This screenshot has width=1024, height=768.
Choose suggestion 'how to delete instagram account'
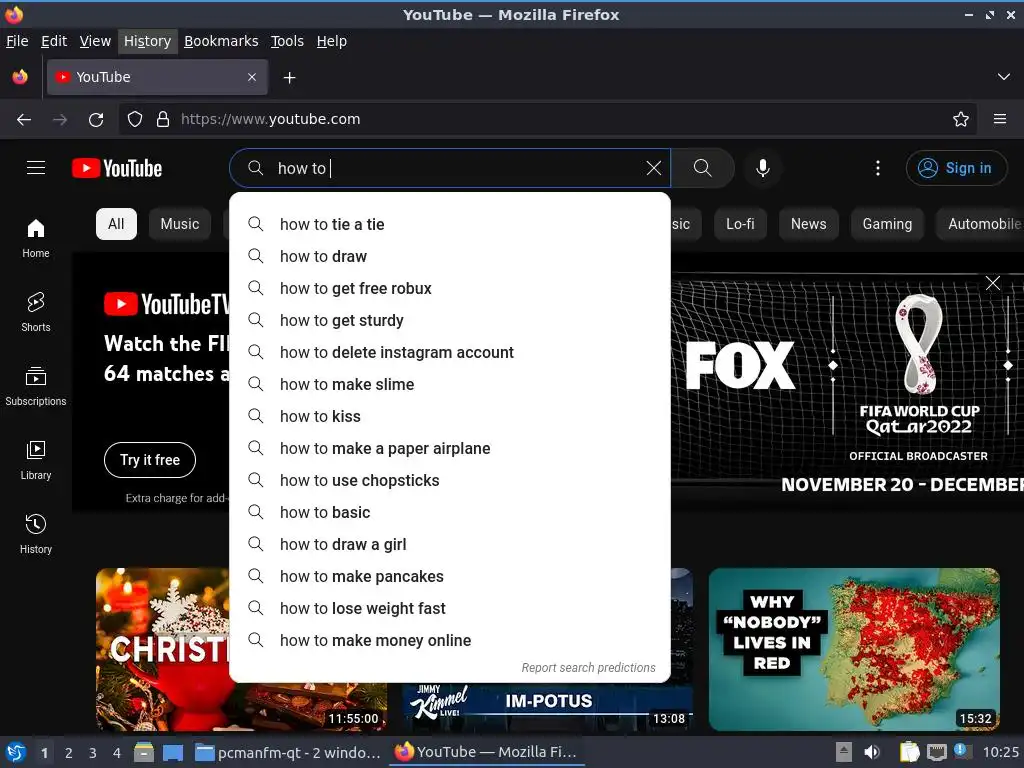pos(450,352)
